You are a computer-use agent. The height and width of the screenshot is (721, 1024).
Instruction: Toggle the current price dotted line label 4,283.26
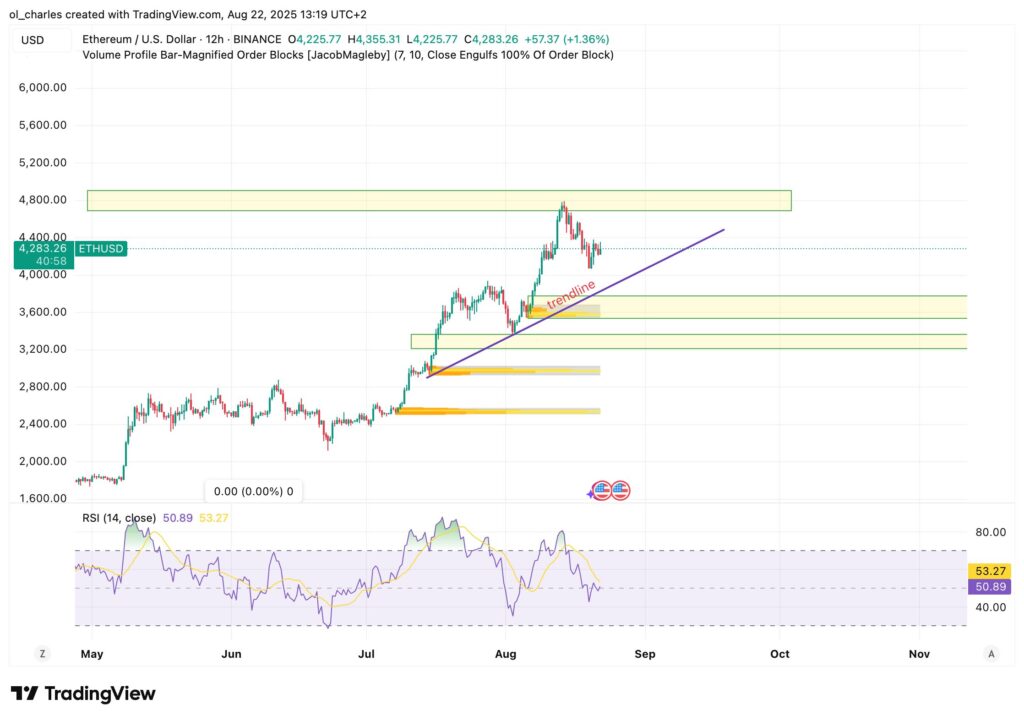42,249
